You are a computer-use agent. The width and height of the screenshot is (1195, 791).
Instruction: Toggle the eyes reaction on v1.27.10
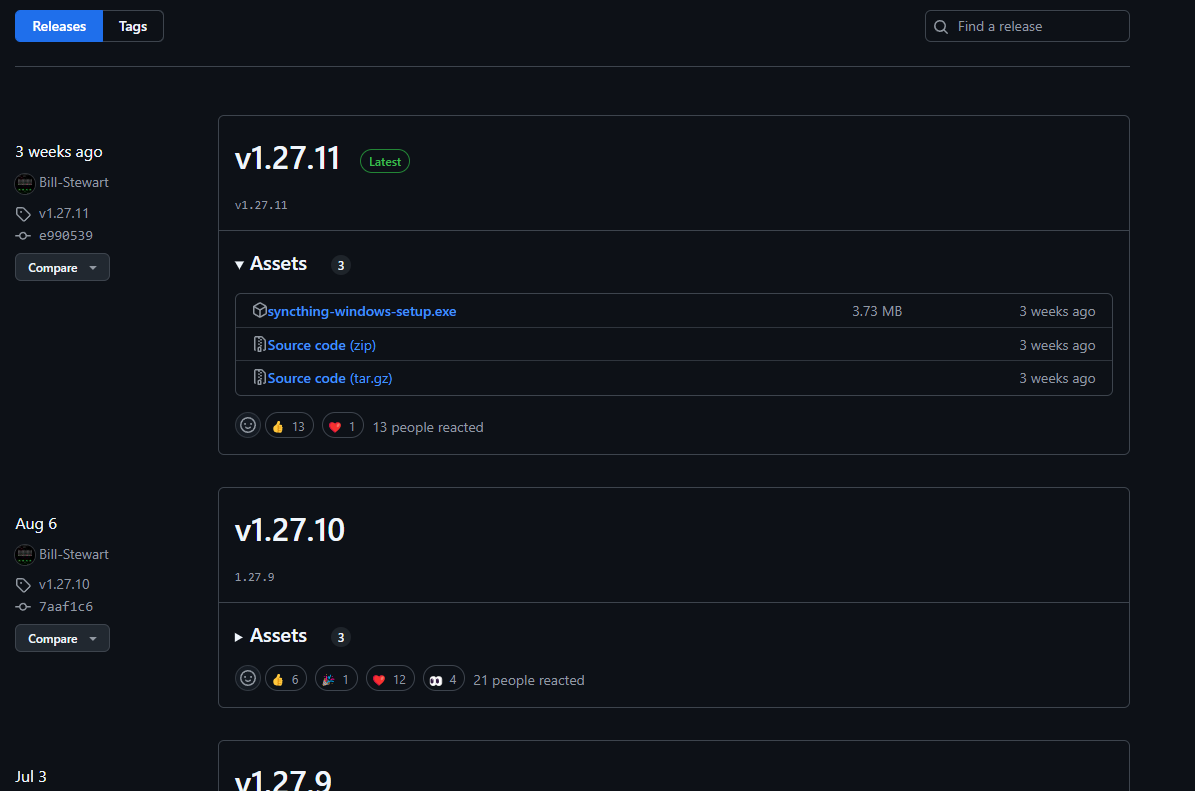443,678
